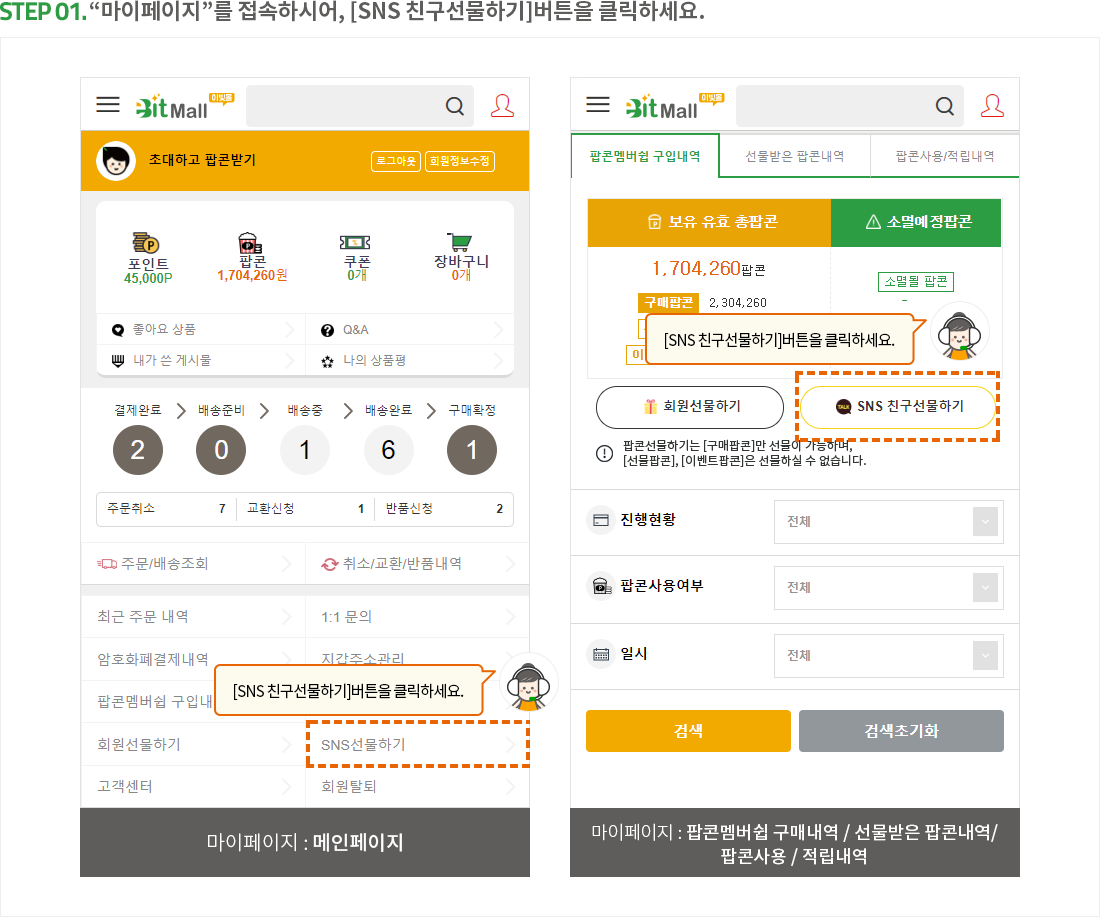Click user profile icon in right header
The image size is (1100, 917).
click(992, 105)
